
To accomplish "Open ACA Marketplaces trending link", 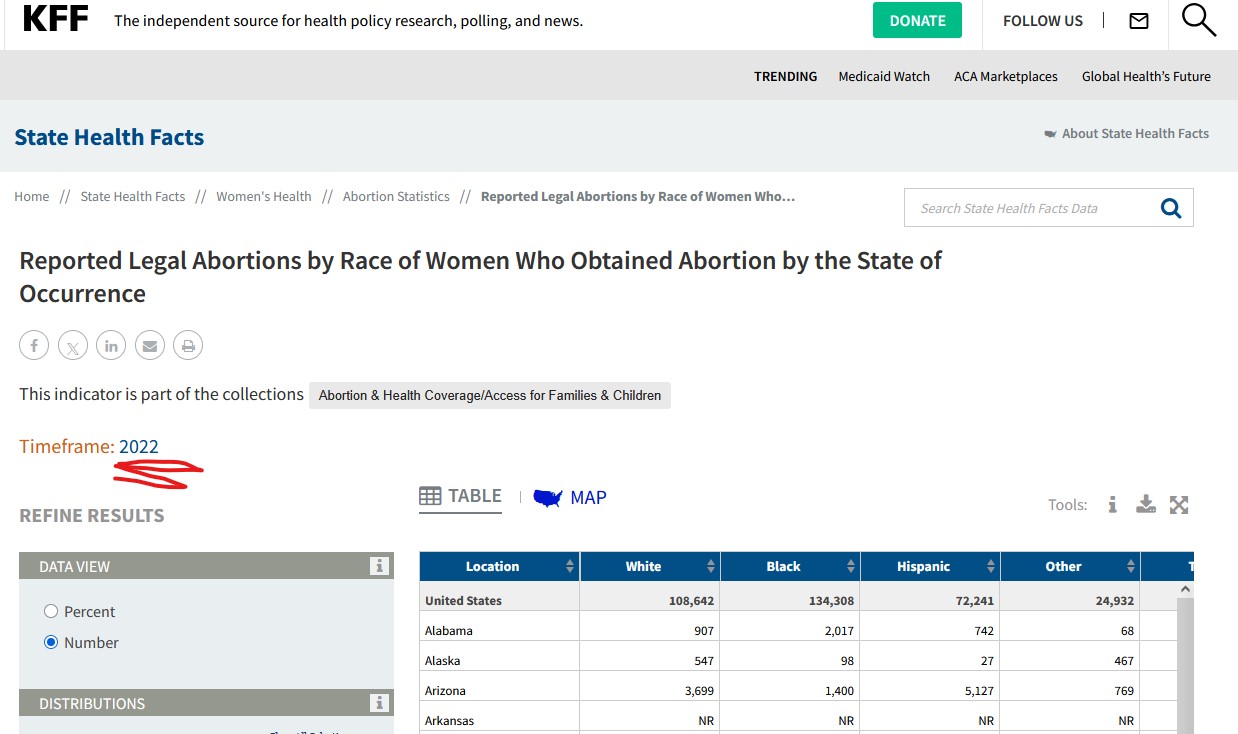I will (x=1005, y=76).
